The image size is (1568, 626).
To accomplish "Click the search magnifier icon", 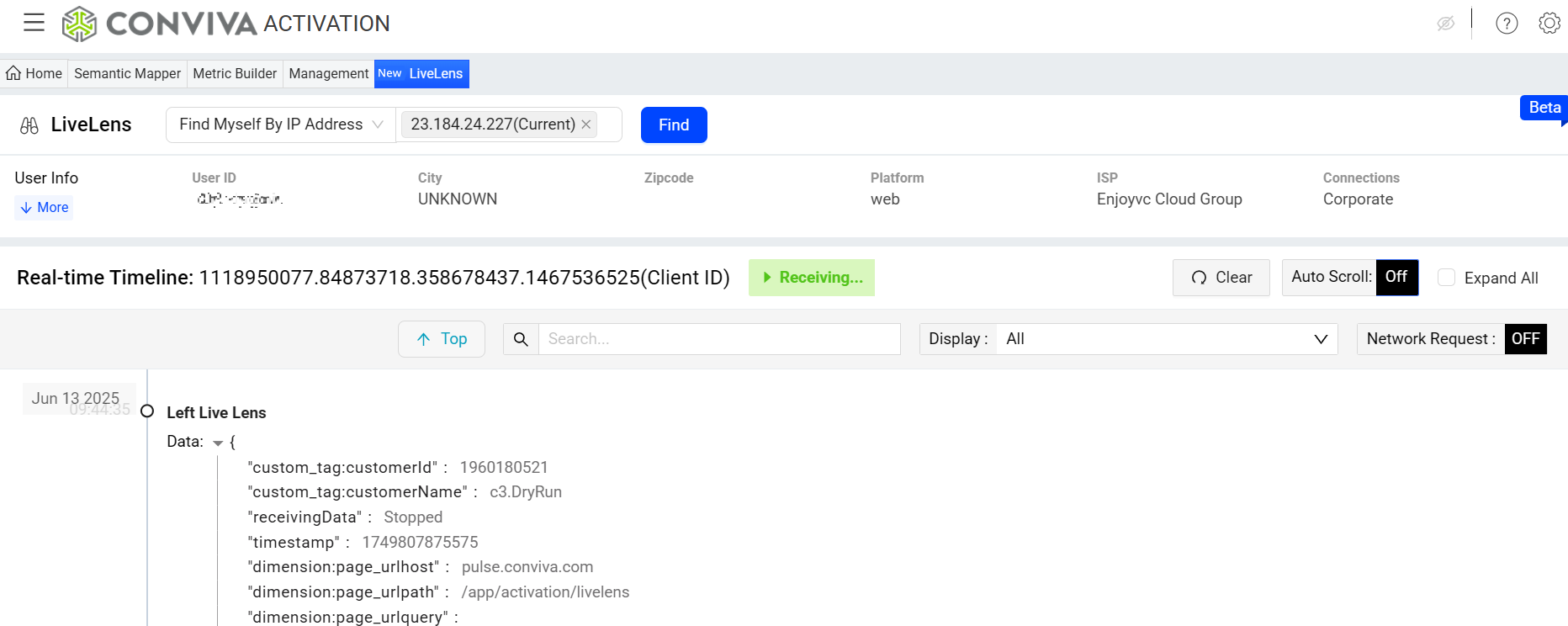I will [x=521, y=339].
